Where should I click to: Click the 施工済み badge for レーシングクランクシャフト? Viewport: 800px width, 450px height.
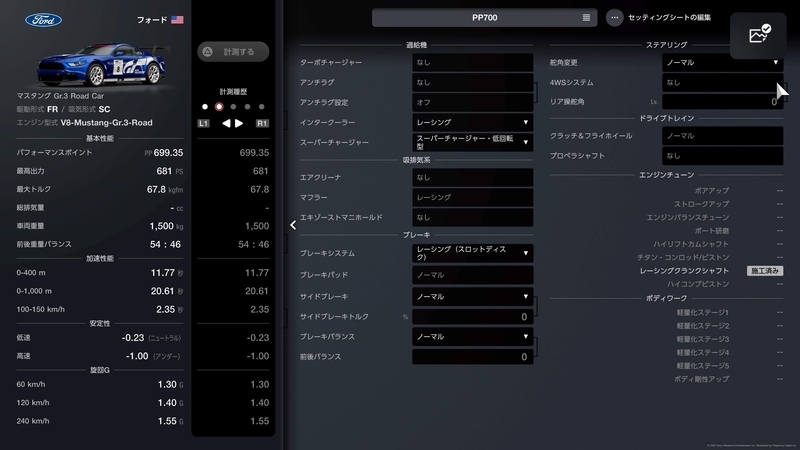click(765, 271)
